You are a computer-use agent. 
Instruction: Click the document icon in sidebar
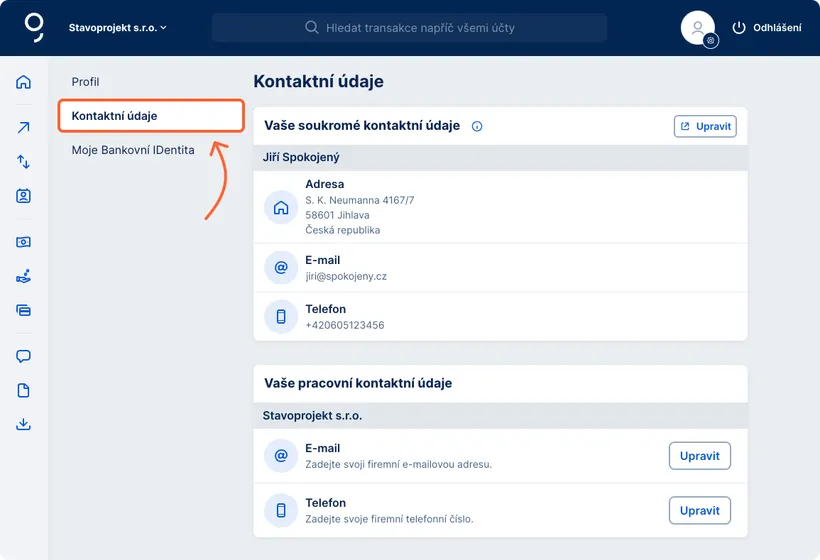click(23, 390)
